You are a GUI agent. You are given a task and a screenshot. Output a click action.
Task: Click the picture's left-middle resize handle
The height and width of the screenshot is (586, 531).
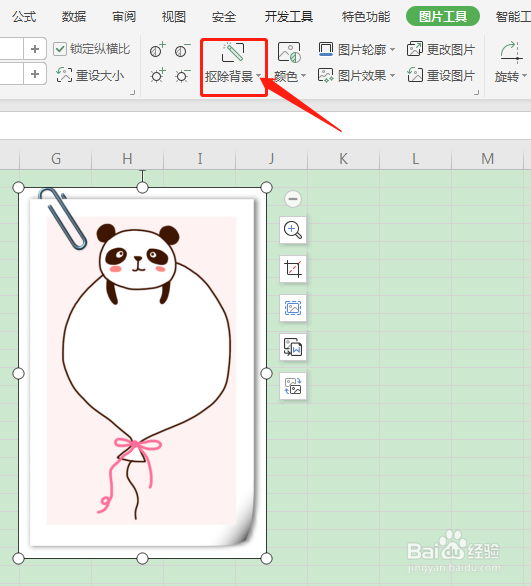click(18, 373)
